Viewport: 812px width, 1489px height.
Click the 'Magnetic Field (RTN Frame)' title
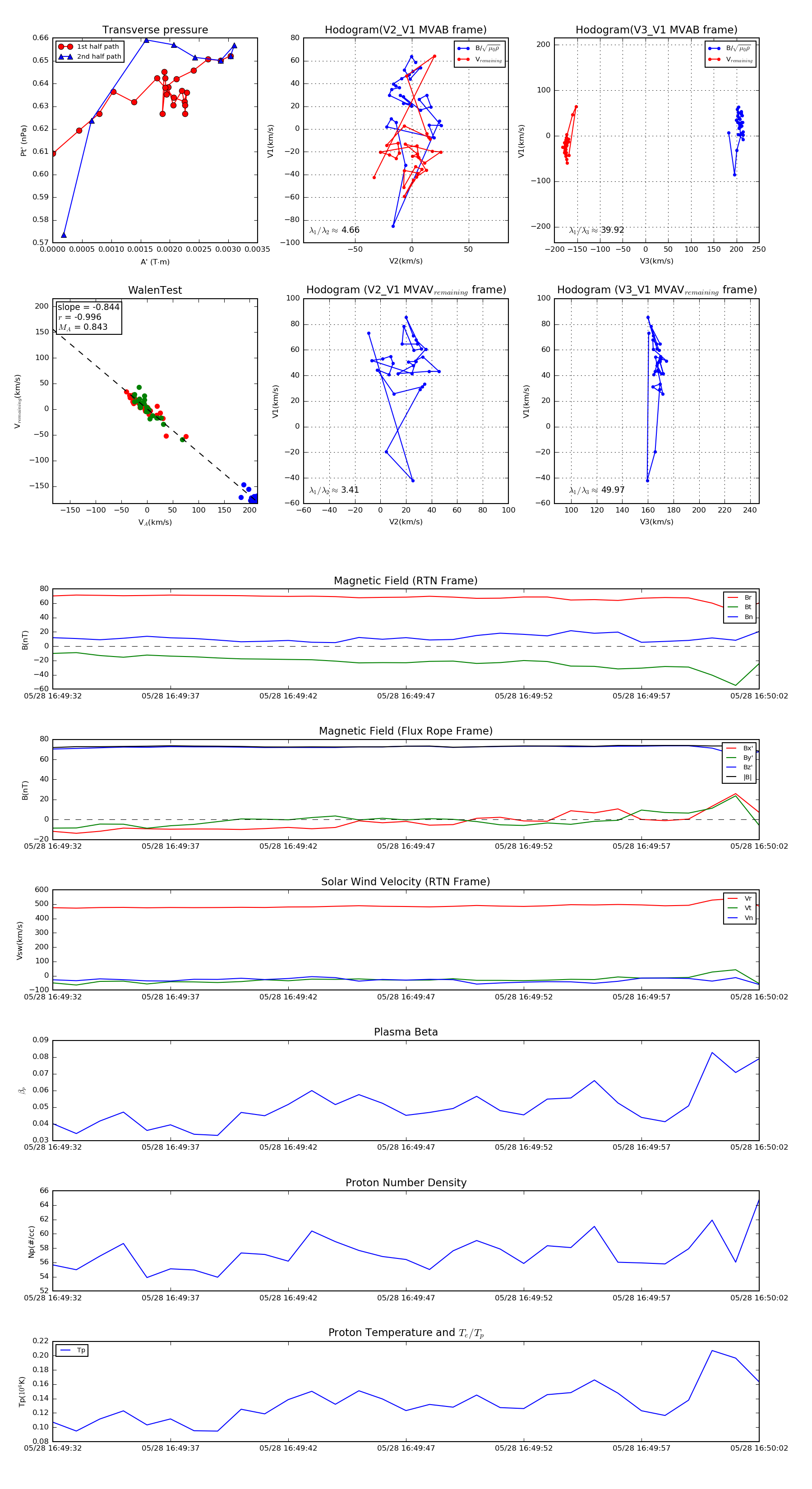coord(406,581)
